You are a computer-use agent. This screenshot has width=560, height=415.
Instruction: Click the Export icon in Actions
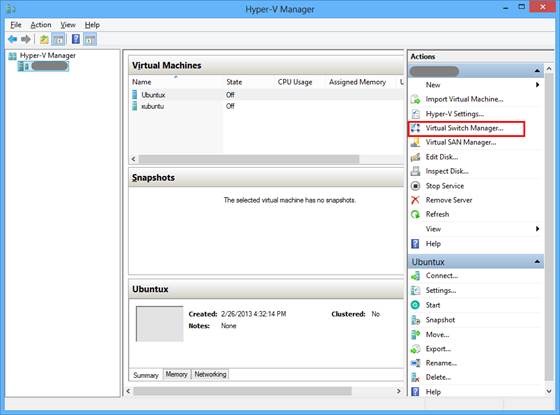pyautogui.click(x=415, y=349)
